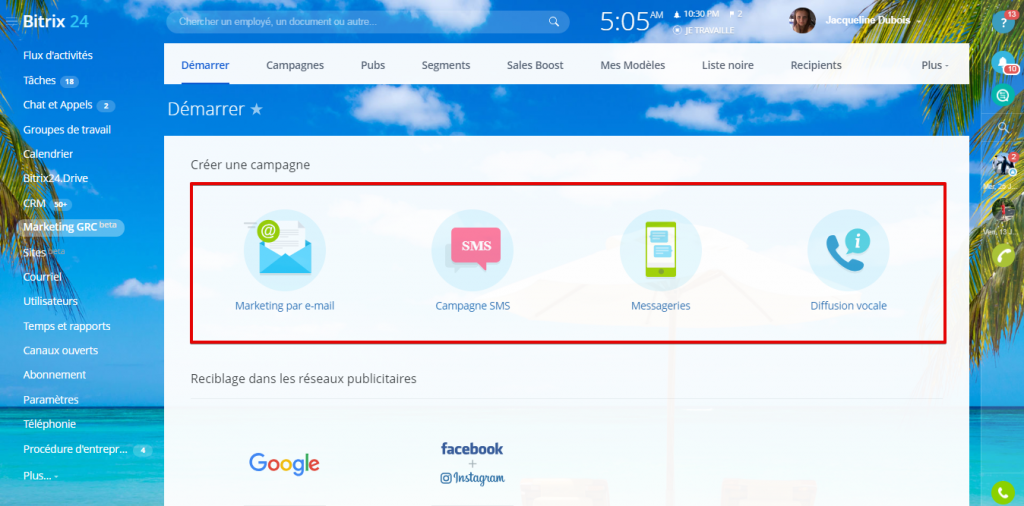
Task: Open Paramètres in the sidebar
Action: 51,400
